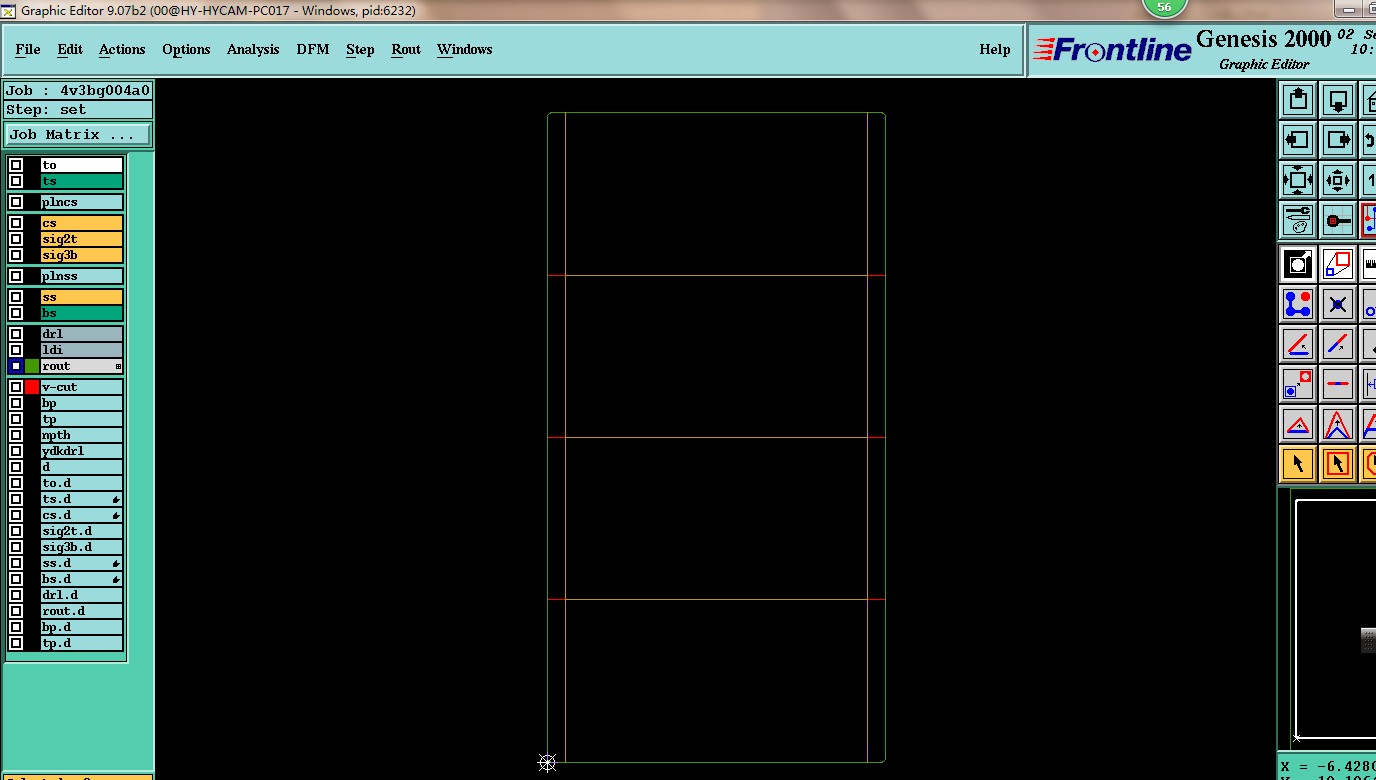Open the Actions menu

pyautogui.click(x=122, y=49)
